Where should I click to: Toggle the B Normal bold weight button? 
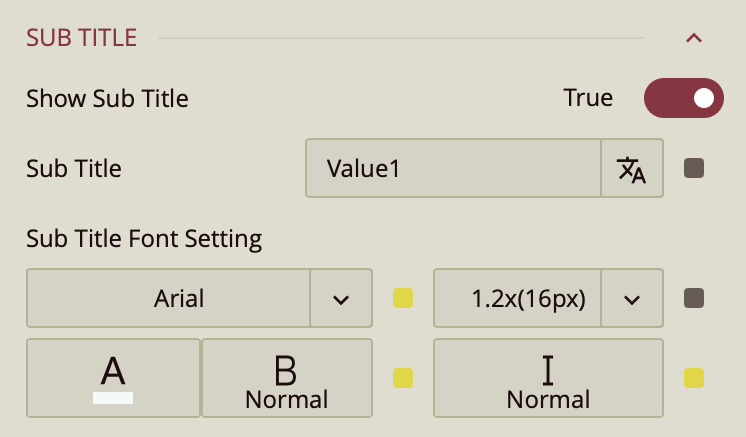click(x=286, y=378)
